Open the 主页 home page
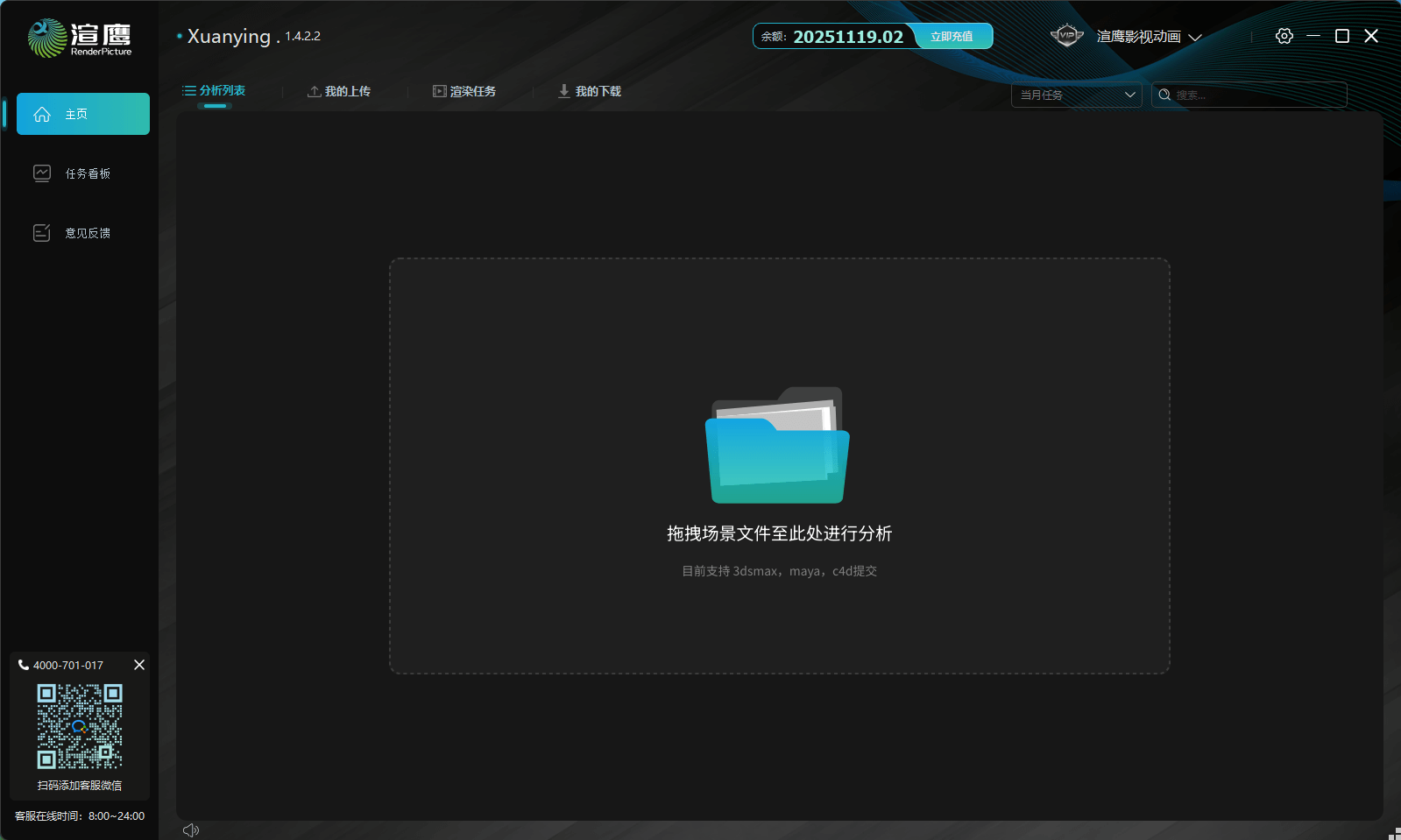 (x=83, y=114)
